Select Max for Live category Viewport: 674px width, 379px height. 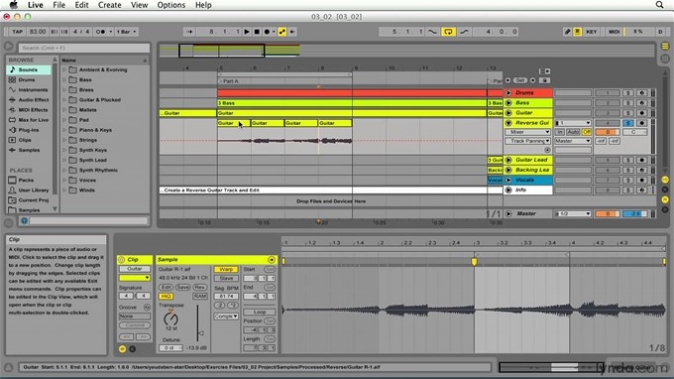pyautogui.click(x=34, y=120)
